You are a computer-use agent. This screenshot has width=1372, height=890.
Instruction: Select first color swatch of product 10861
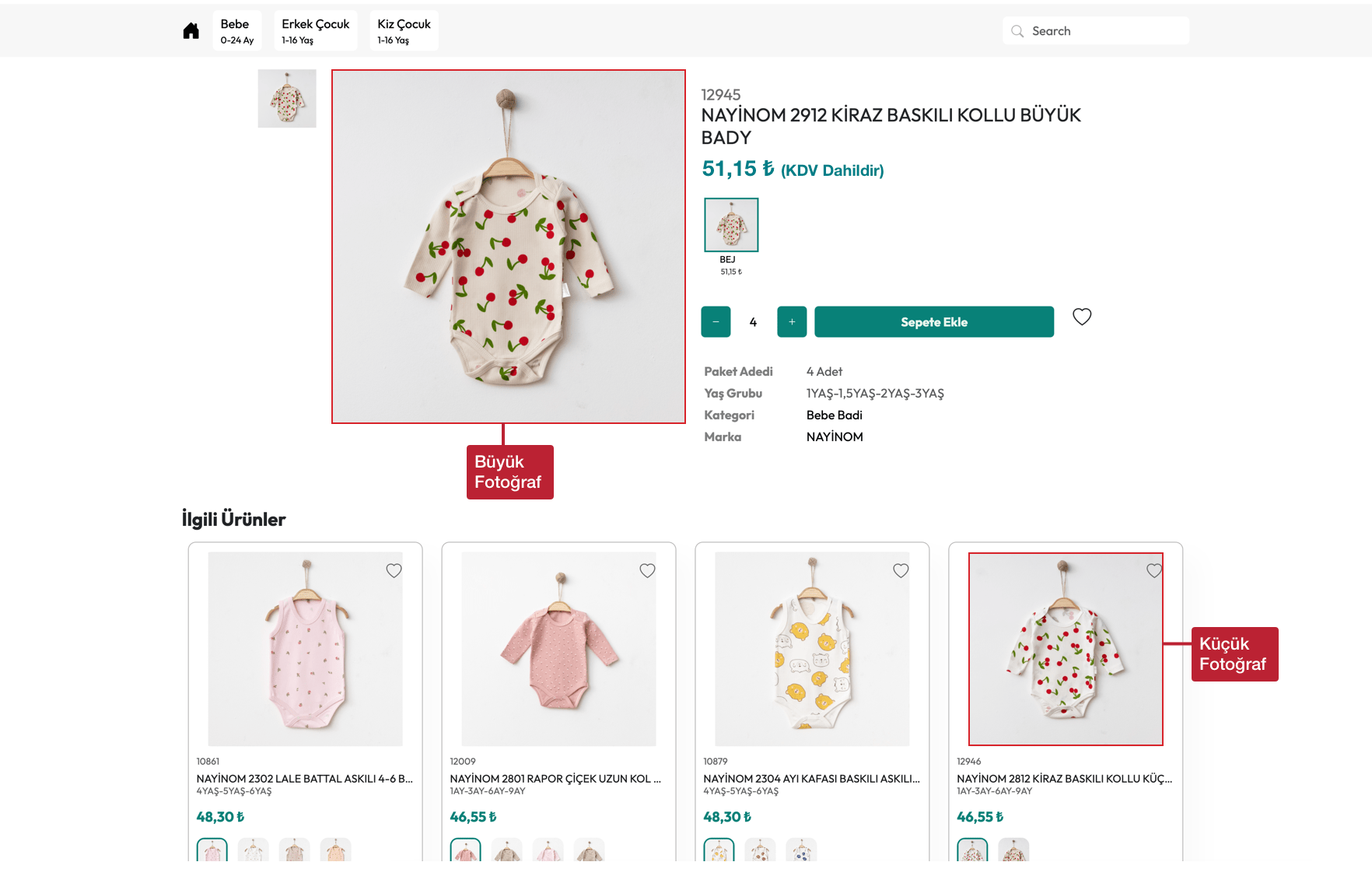pos(212,850)
